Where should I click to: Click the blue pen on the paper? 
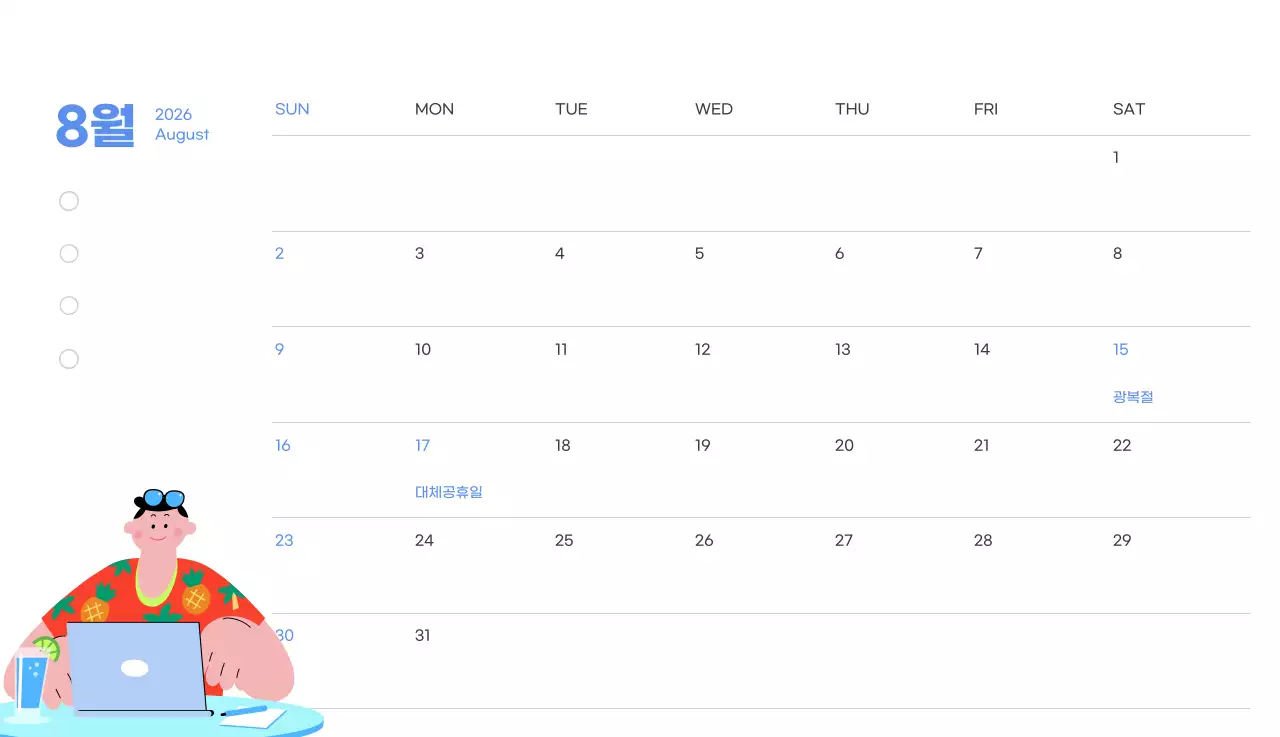244,711
